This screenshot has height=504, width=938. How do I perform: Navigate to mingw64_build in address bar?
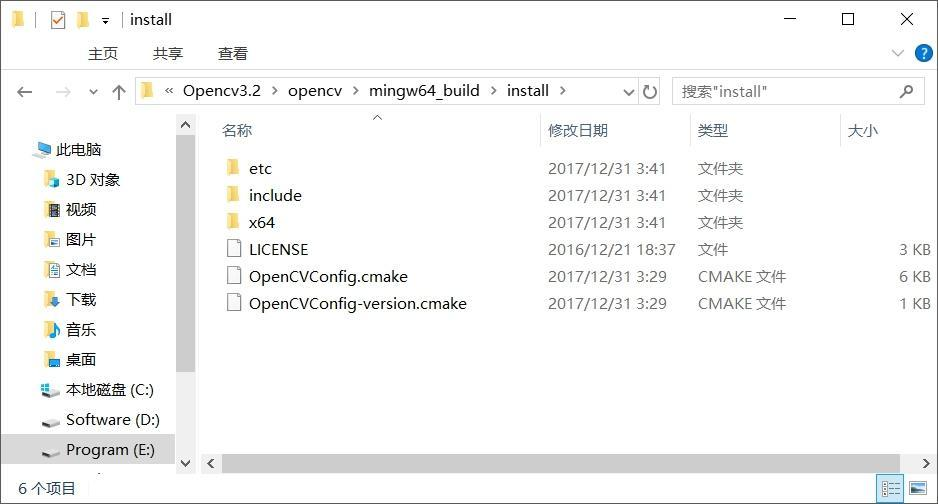(x=424, y=91)
